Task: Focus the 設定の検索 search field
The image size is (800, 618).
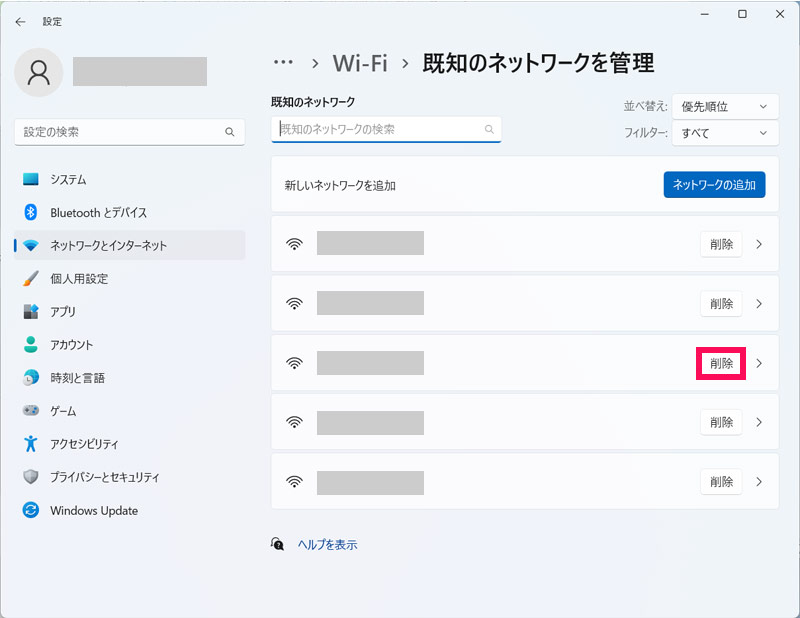Action: tap(130, 132)
